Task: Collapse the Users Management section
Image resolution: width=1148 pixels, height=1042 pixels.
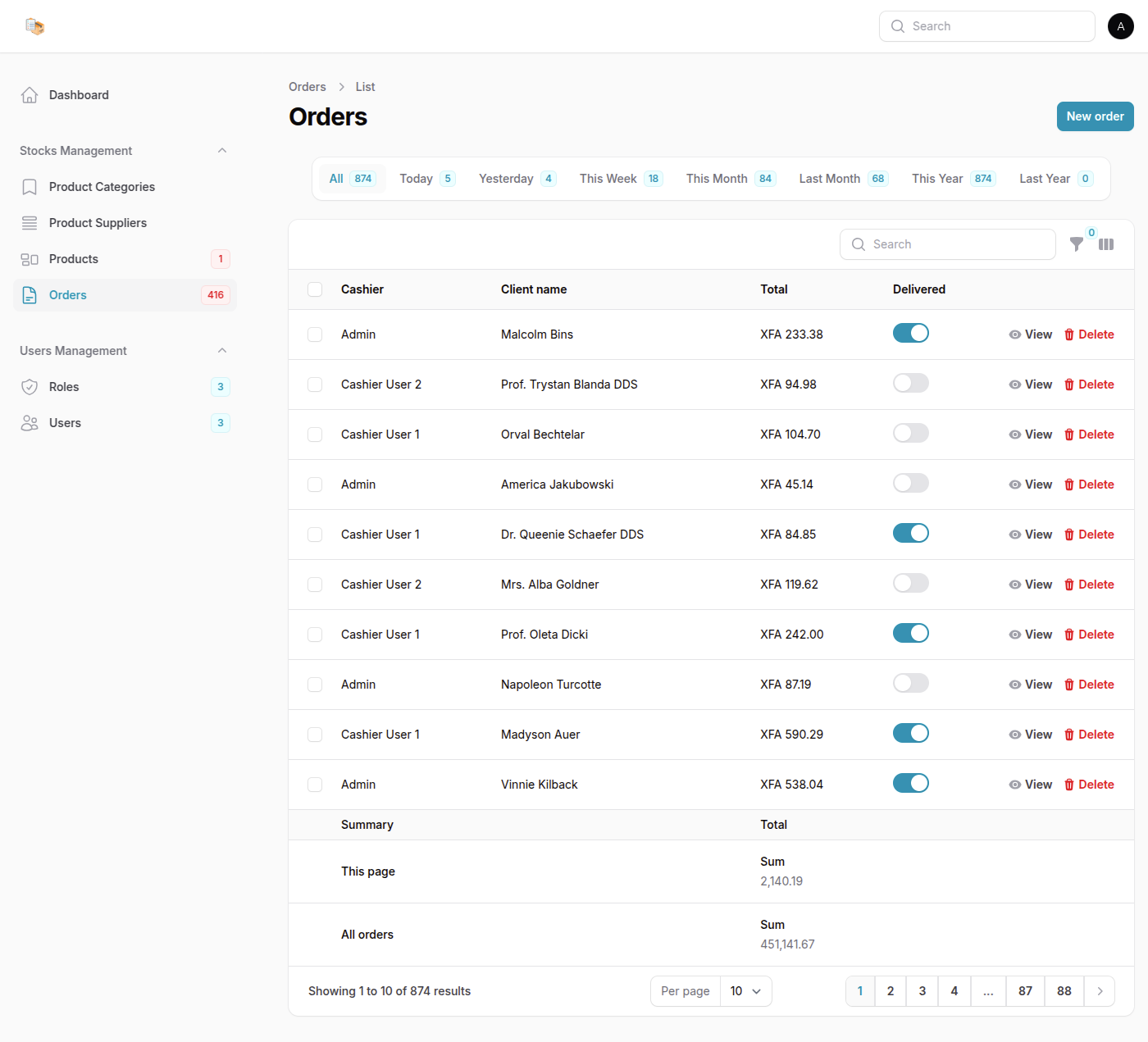Action: tap(222, 351)
